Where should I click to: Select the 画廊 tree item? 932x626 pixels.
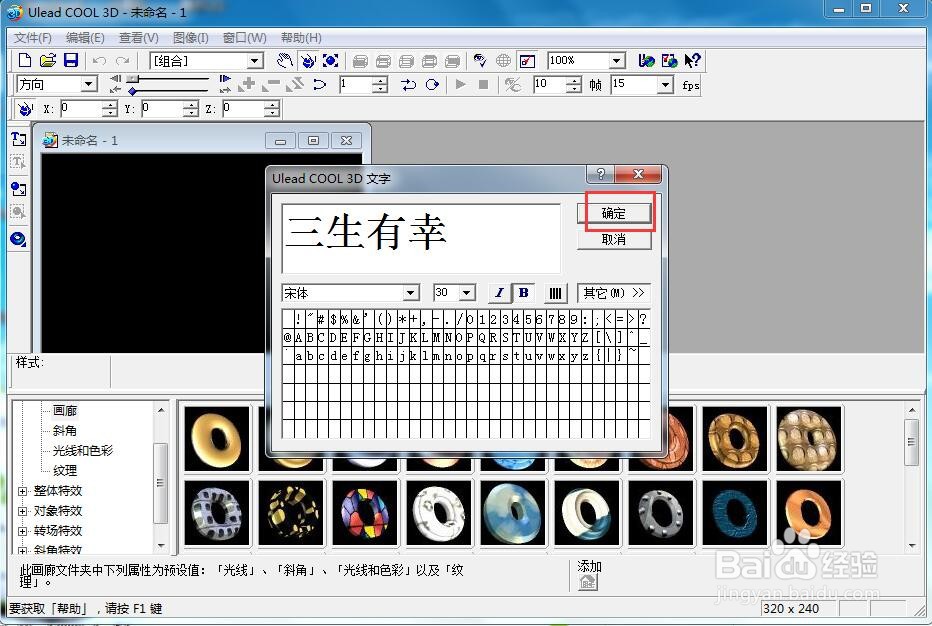(x=65, y=410)
